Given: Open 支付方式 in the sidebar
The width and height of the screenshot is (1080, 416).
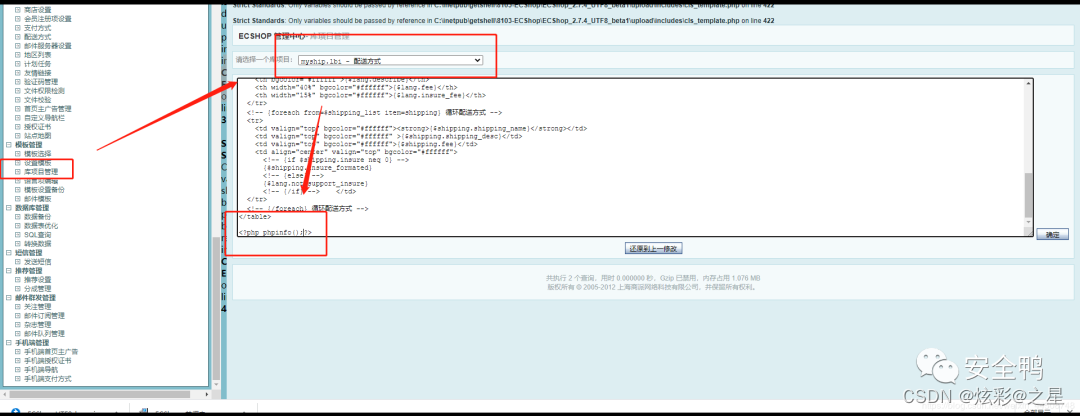Looking at the screenshot, I should 37,28.
